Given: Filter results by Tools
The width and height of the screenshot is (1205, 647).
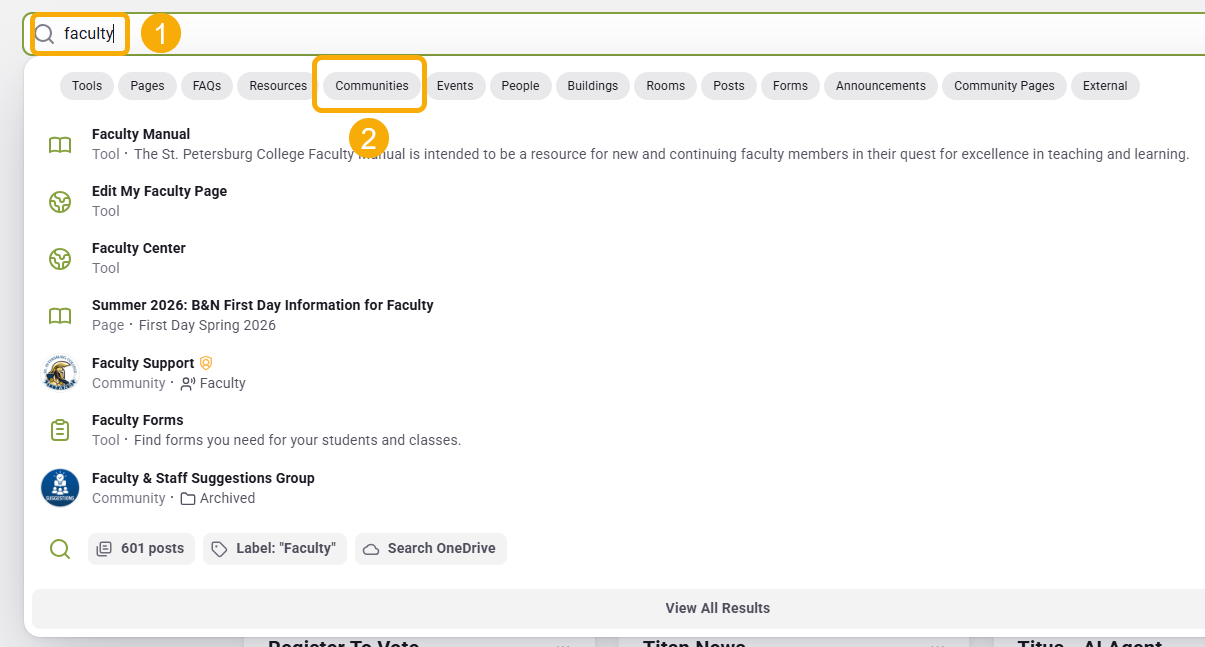Looking at the screenshot, I should pos(87,86).
